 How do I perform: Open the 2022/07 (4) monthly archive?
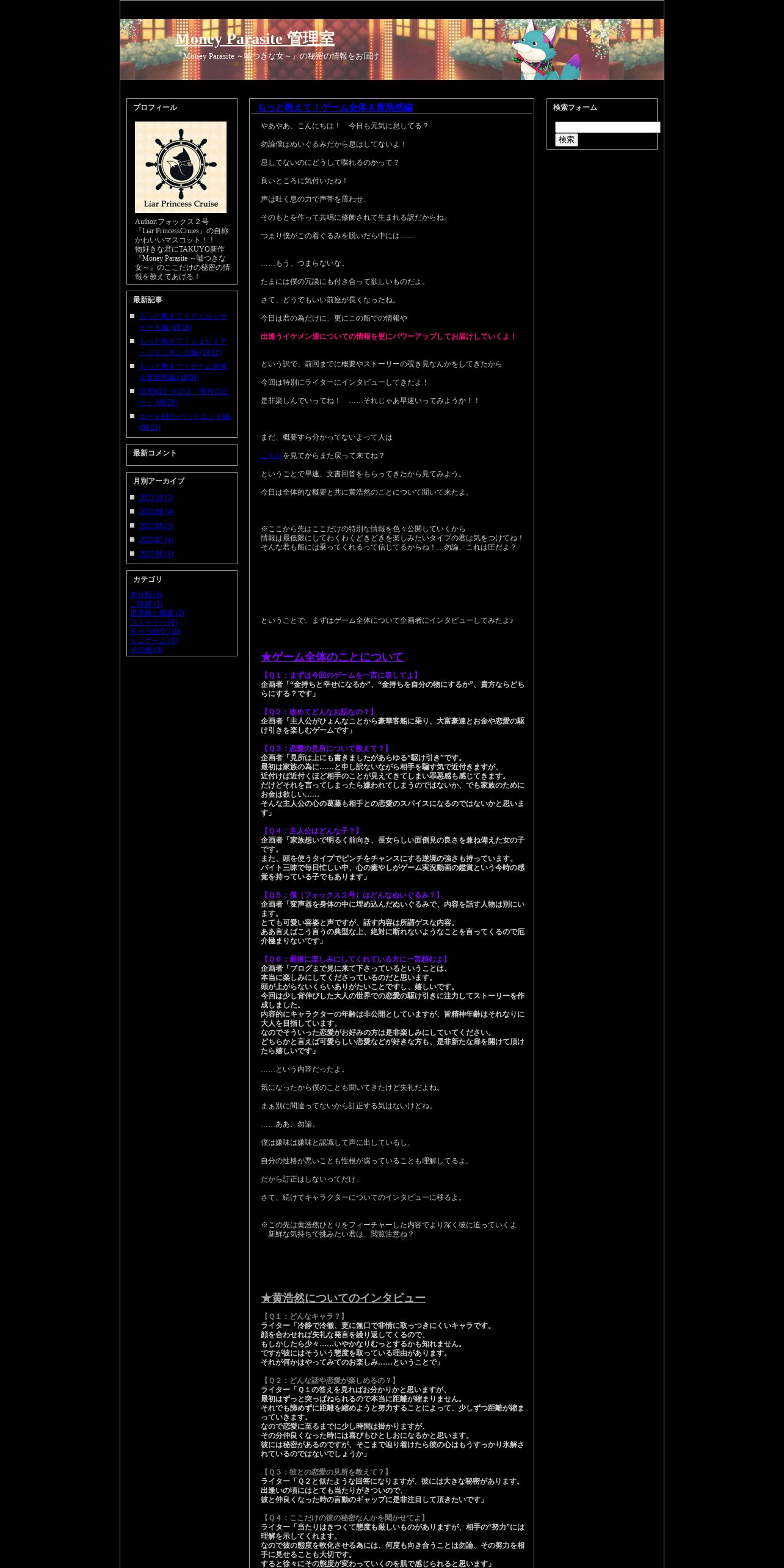tap(156, 540)
